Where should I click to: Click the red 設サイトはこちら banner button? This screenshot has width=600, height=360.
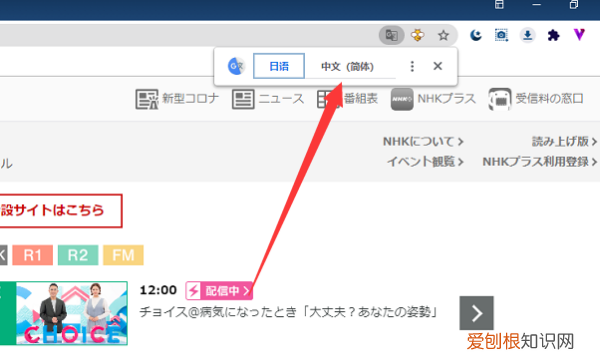click(x=60, y=210)
